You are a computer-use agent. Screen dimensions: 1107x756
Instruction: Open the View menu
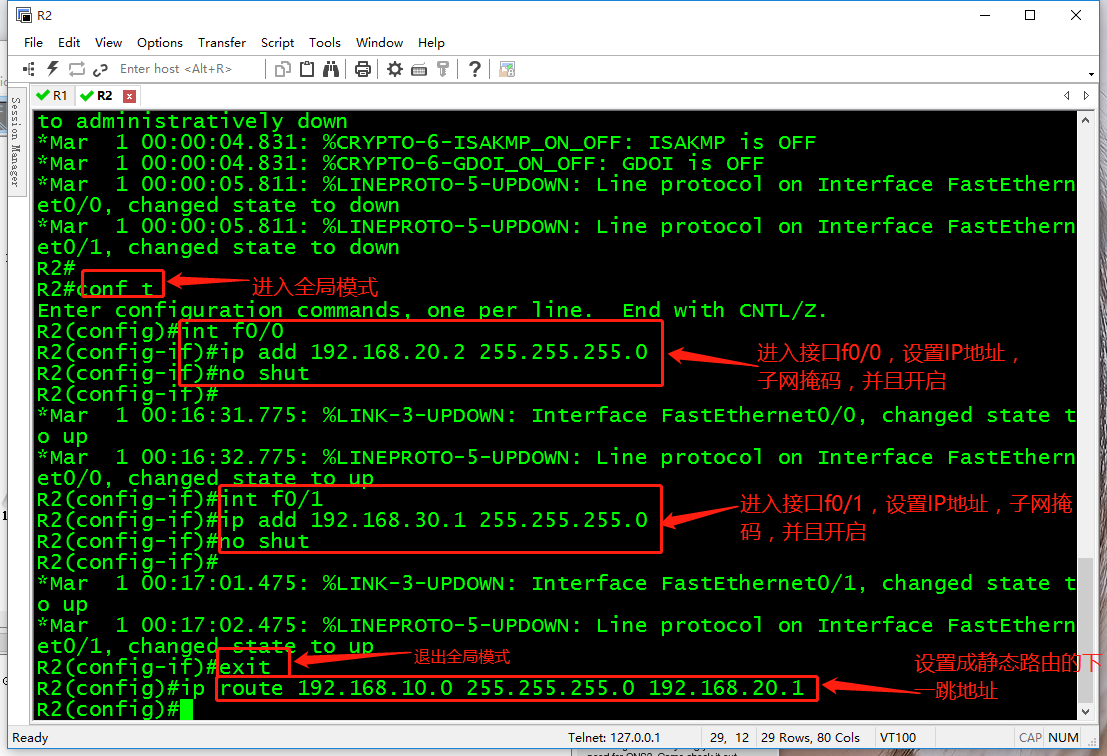(x=108, y=42)
